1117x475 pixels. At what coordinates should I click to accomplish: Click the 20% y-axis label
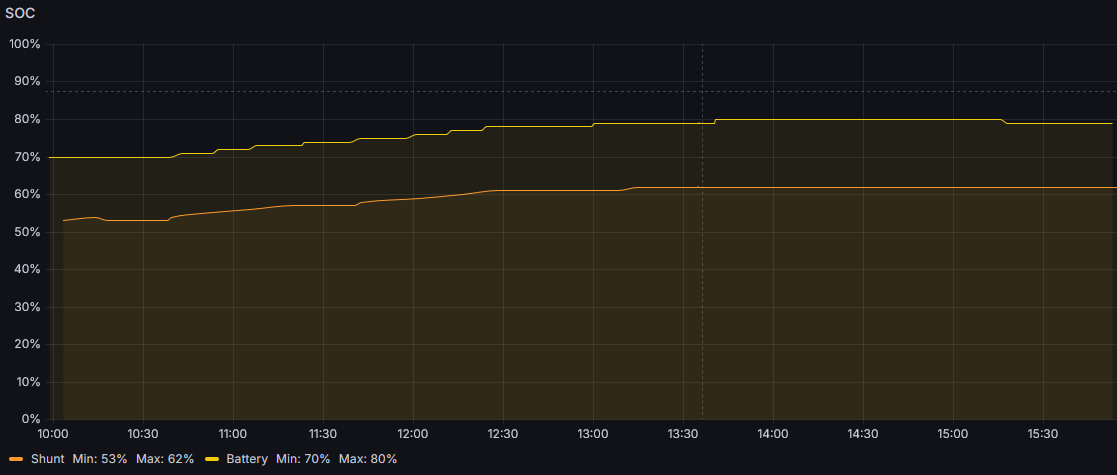coord(28,345)
